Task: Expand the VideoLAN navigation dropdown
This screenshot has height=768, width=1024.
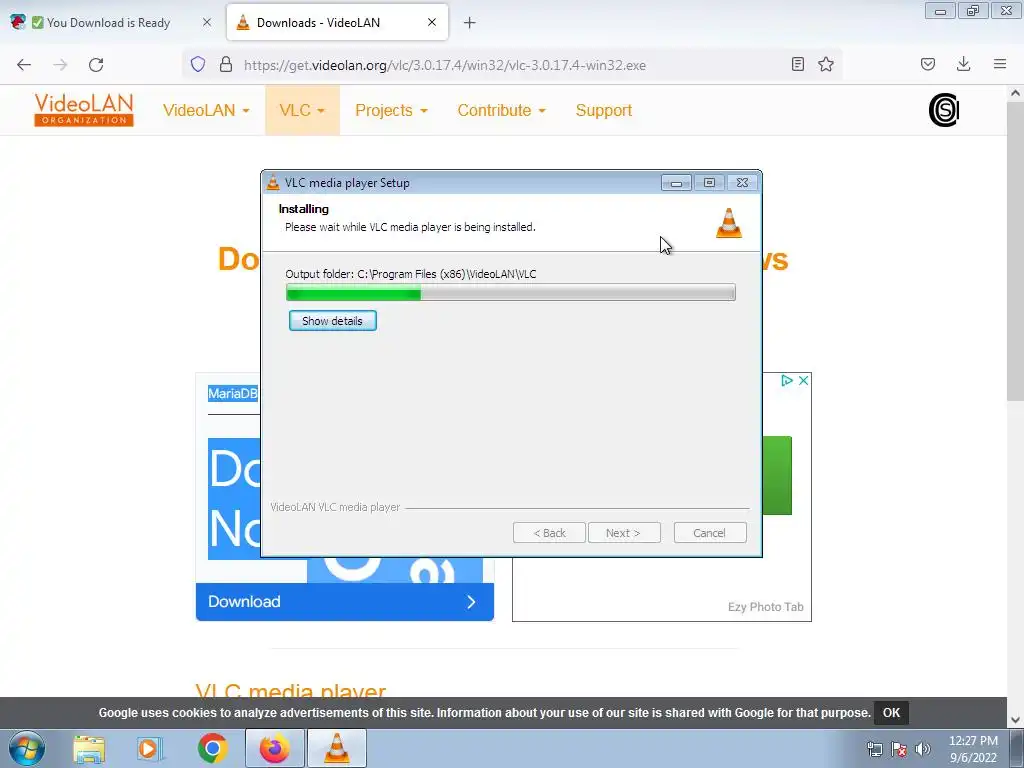Action: coord(206,110)
